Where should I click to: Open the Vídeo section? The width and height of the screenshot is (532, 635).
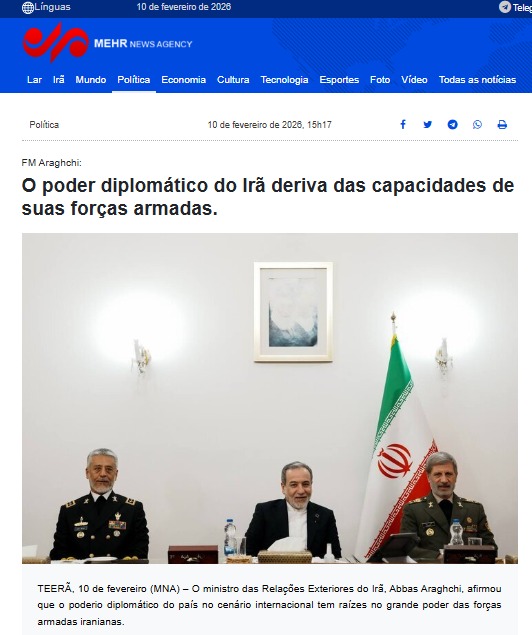[x=414, y=80]
